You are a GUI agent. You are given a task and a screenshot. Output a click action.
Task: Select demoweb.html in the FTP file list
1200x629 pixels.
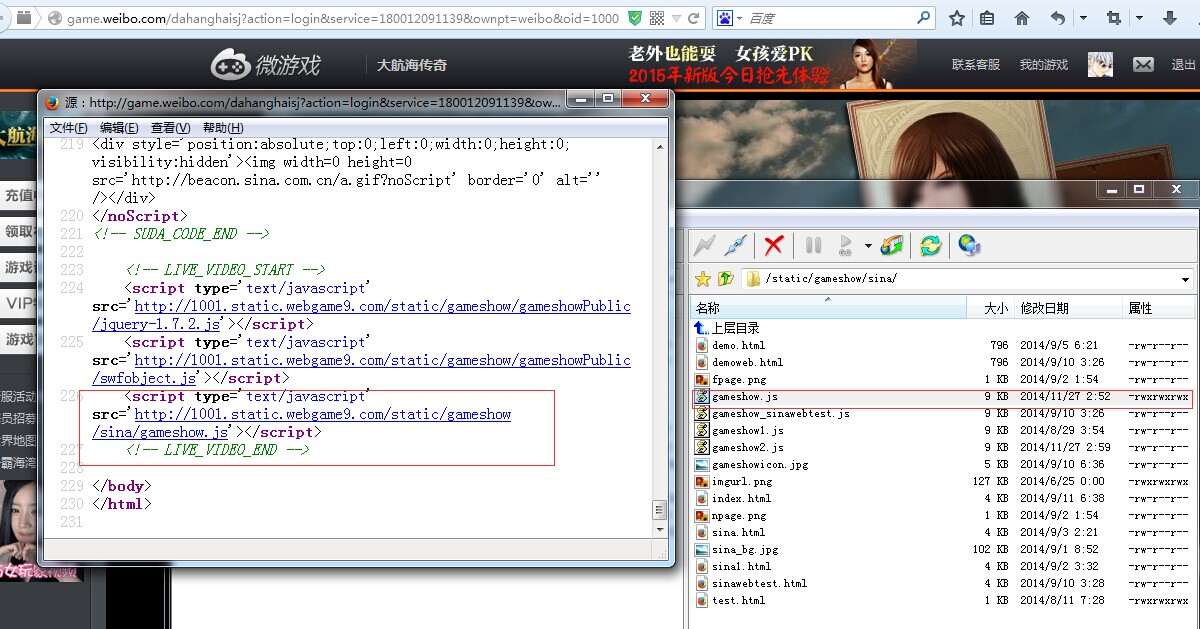[x=943, y=362]
